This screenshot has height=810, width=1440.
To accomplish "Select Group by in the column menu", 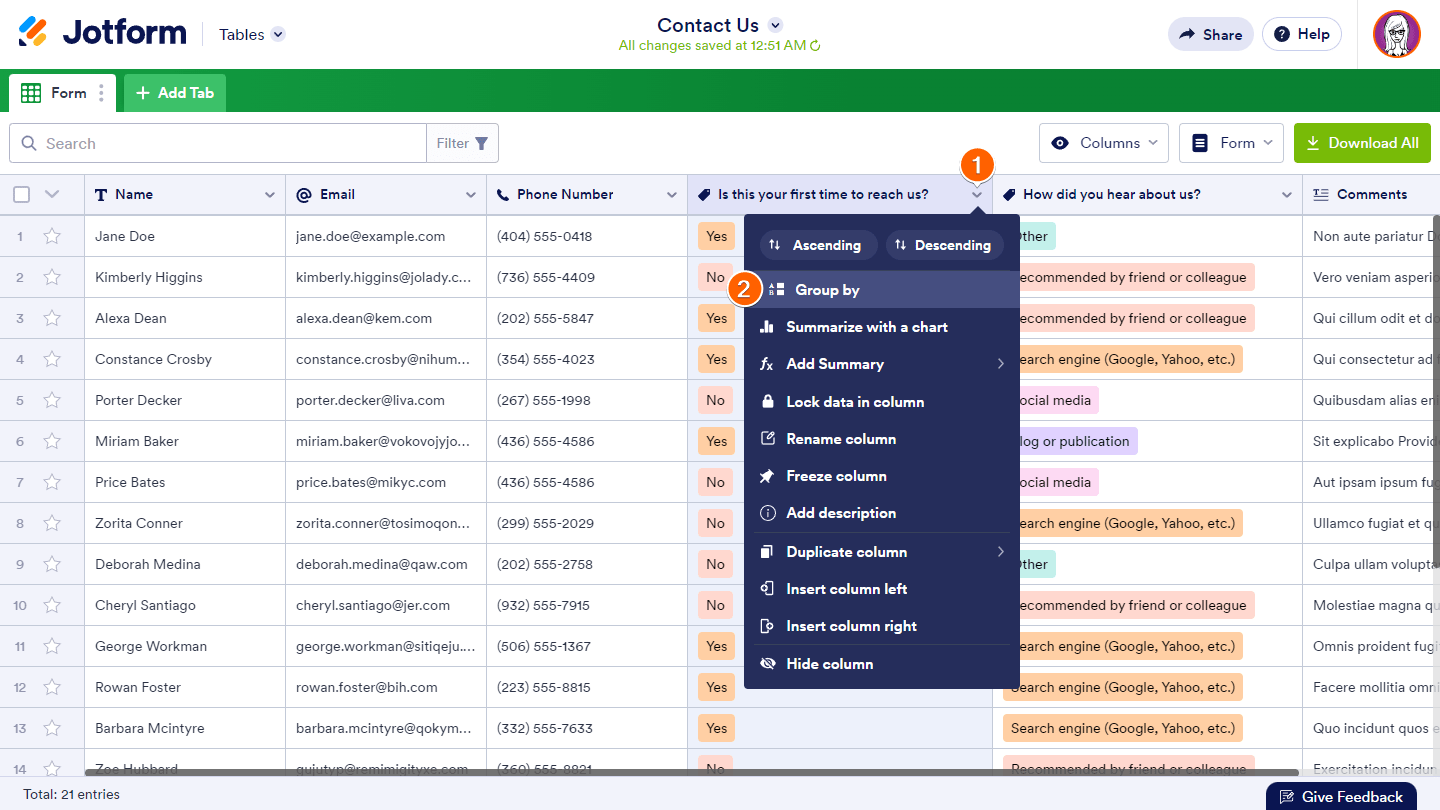I will [827, 290].
